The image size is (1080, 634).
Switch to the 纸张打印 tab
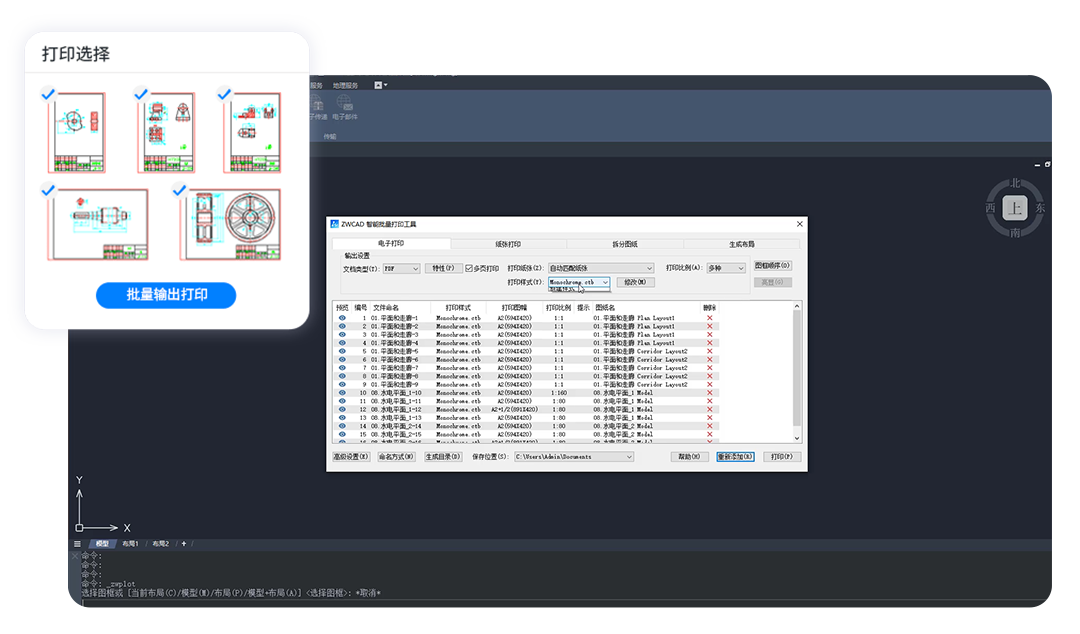coord(508,244)
